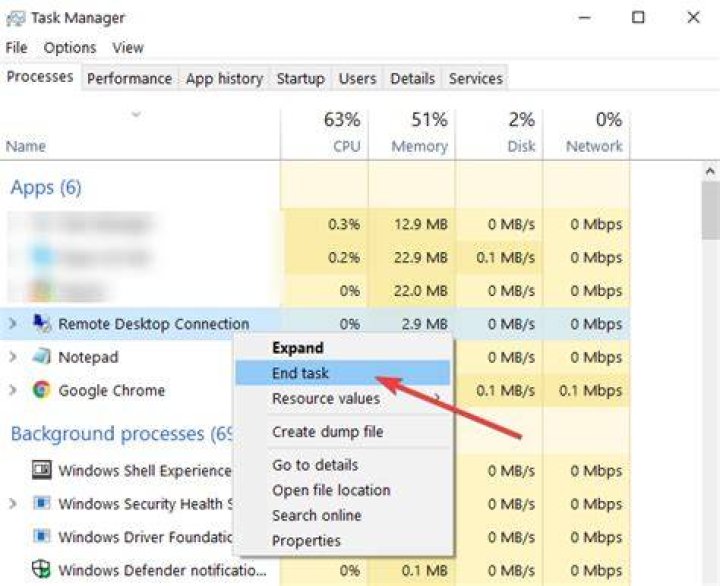Click the 0.3% CPU value
Viewport: 720px width, 586px height.
pos(344,224)
